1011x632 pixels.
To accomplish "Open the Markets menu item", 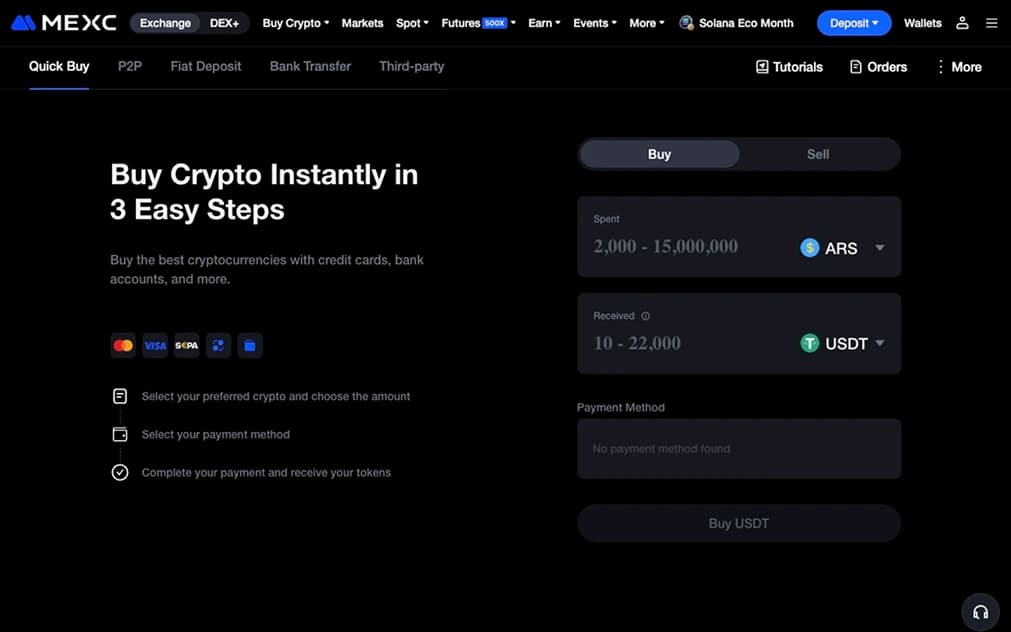I will coord(362,23).
